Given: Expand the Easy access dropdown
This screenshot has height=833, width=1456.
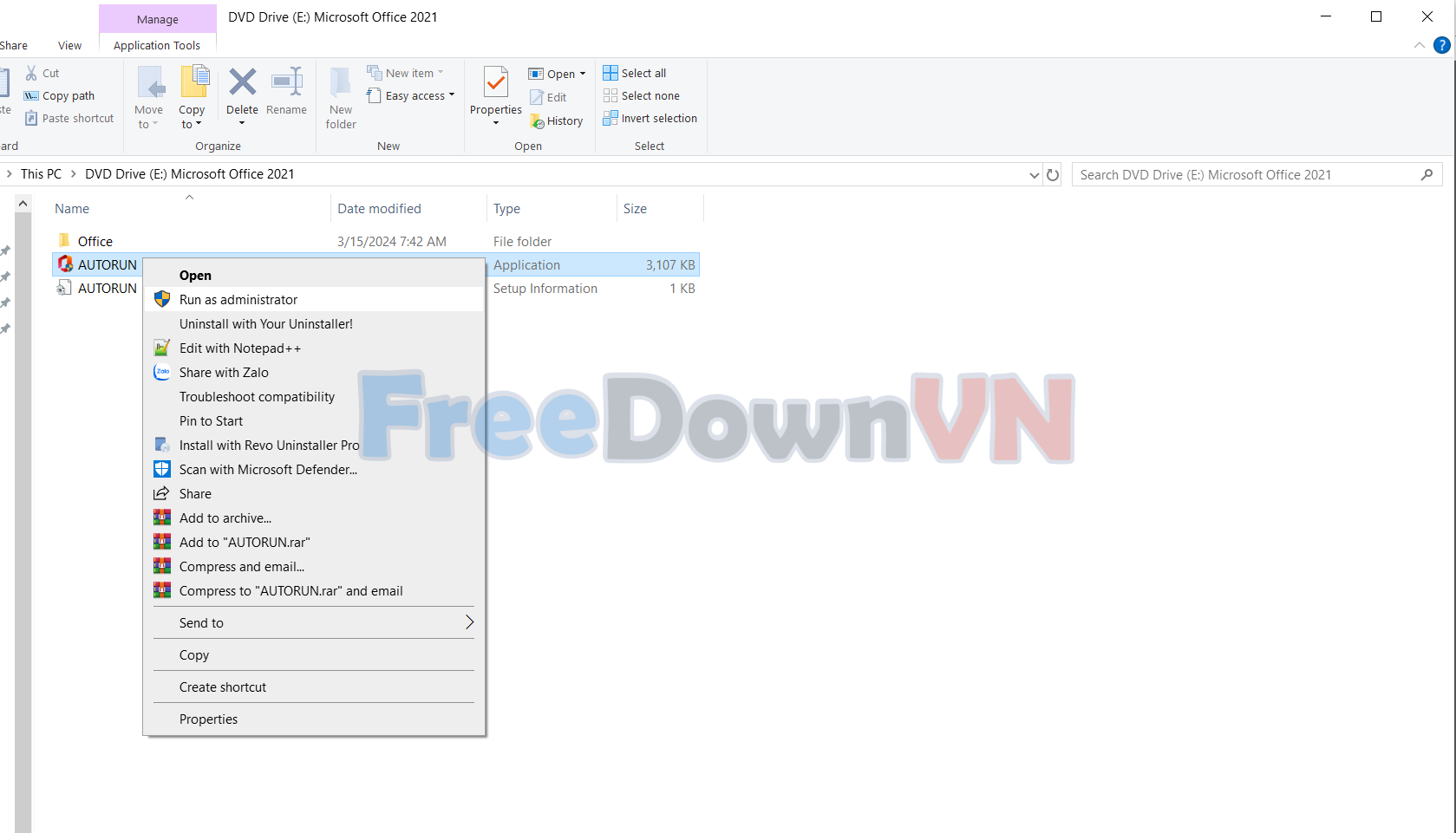Looking at the screenshot, I should click(451, 95).
